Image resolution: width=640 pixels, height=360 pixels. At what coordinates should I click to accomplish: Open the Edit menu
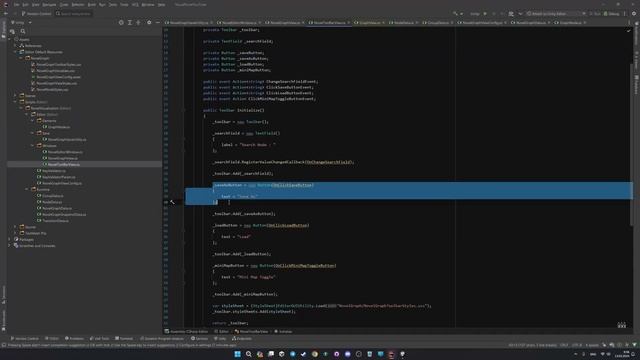tap(25, 4)
